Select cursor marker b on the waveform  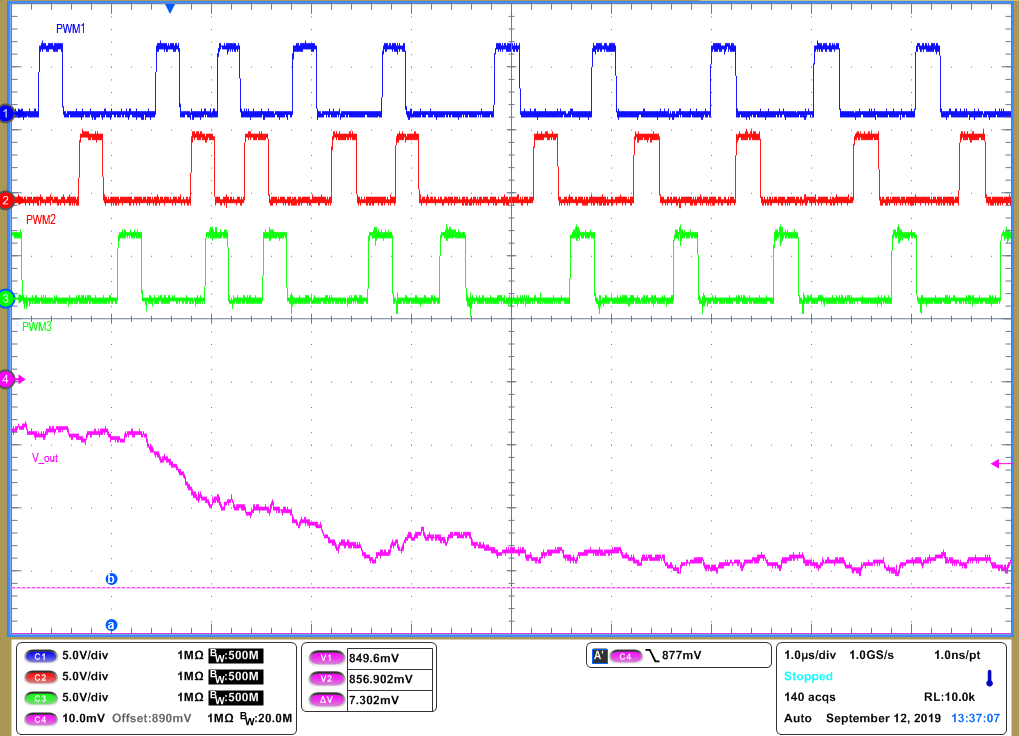point(110,576)
